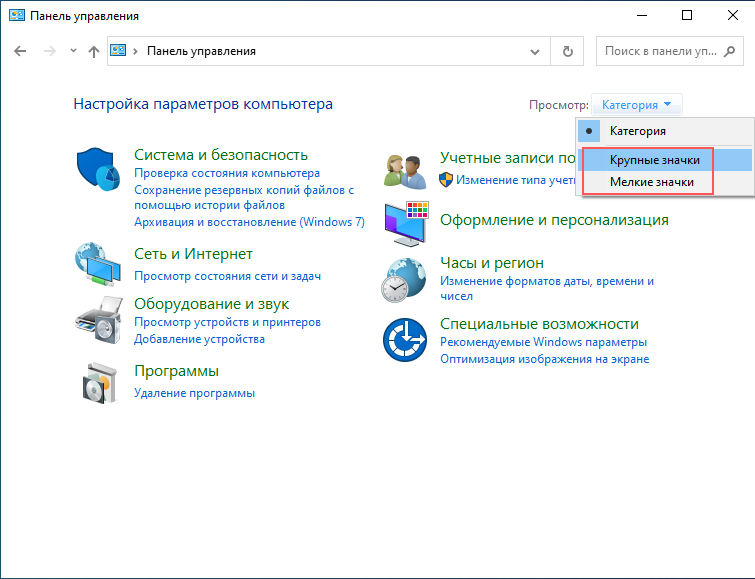Go up one level with the up arrow
Viewport: 755px width, 579px height.
click(x=94, y=51)
